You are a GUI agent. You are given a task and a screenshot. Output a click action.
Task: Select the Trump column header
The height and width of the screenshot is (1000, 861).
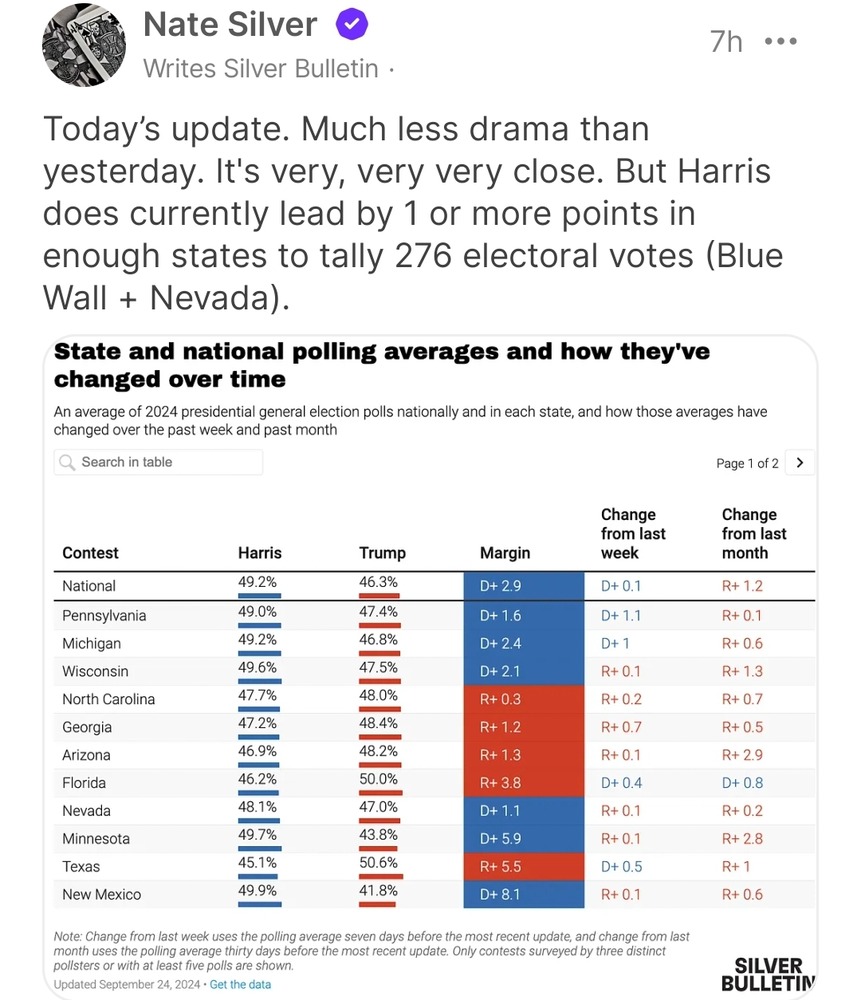click(x=382, y=553)
